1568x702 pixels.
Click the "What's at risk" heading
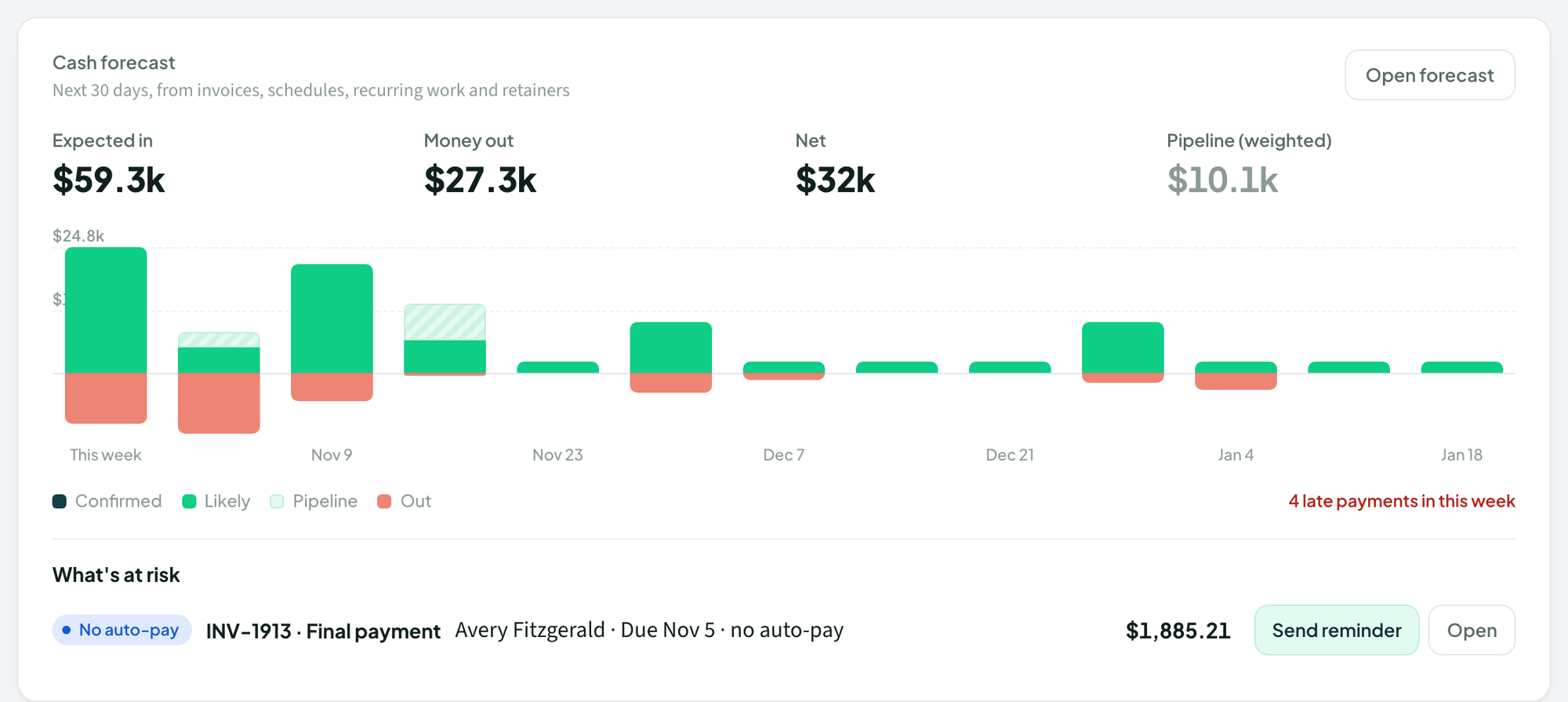(x=116, y=575)
